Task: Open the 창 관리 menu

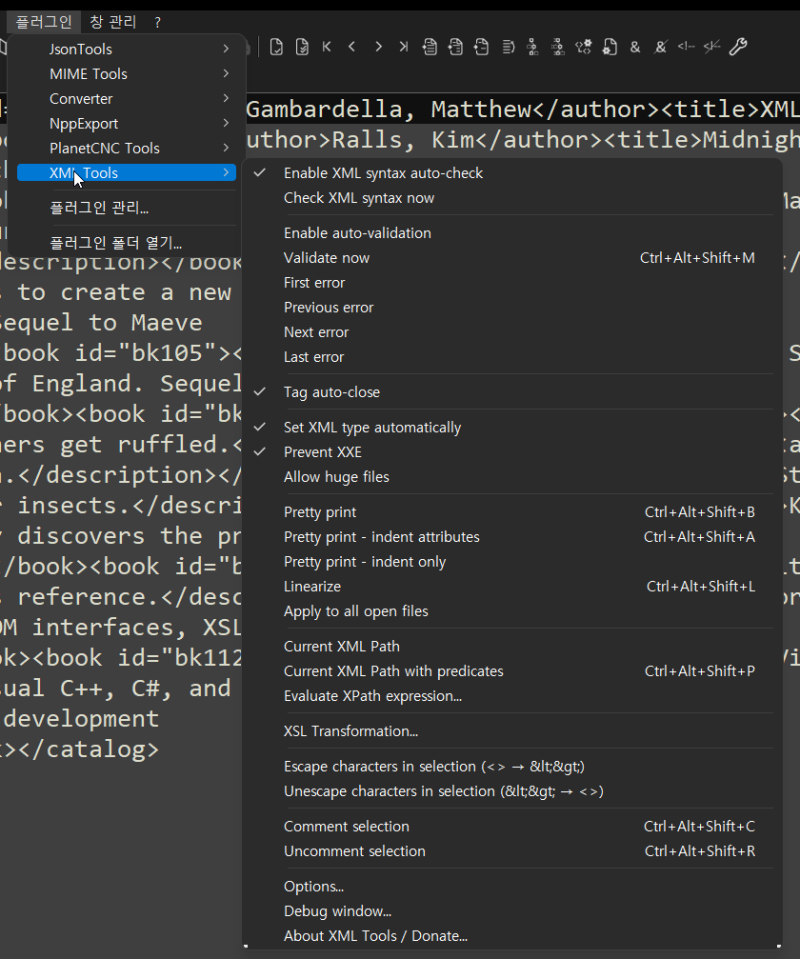Action: tap(111, 21)
